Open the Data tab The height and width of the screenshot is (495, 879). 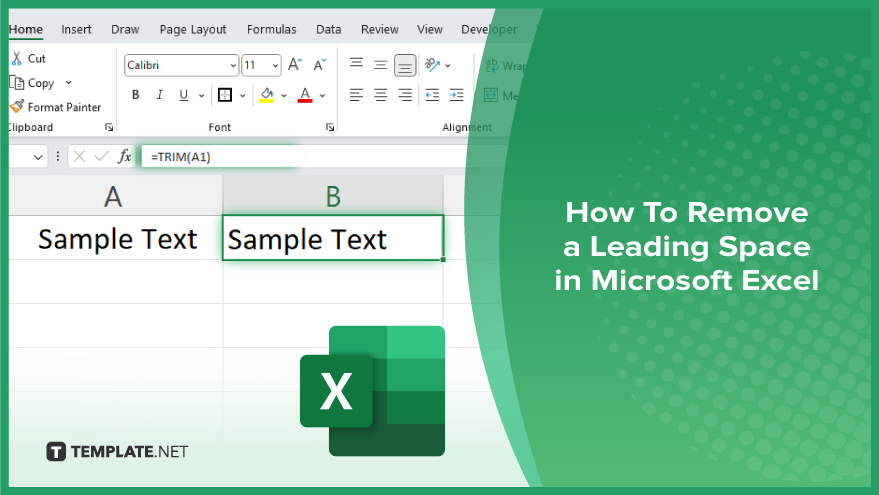click(329, 29)
